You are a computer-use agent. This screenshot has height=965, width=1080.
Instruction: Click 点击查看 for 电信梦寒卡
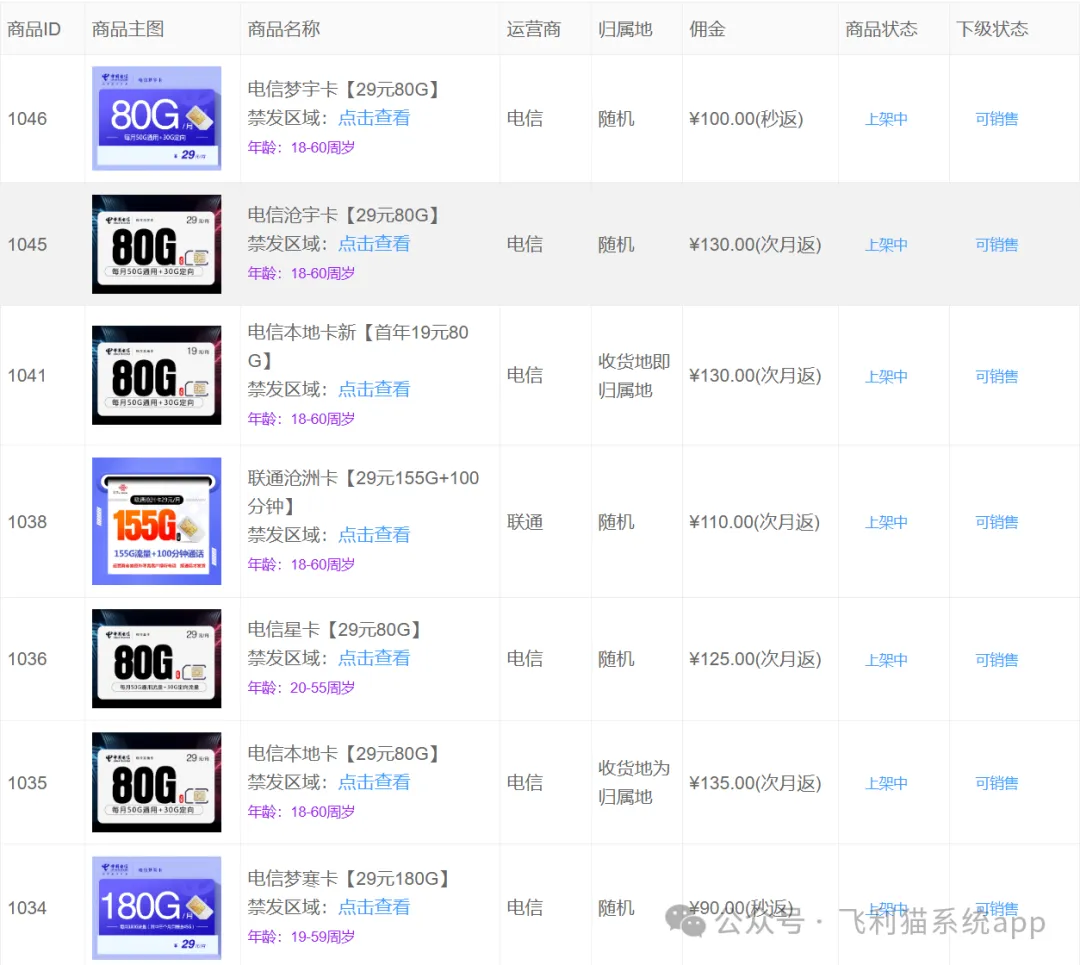[x=374, y=907]
